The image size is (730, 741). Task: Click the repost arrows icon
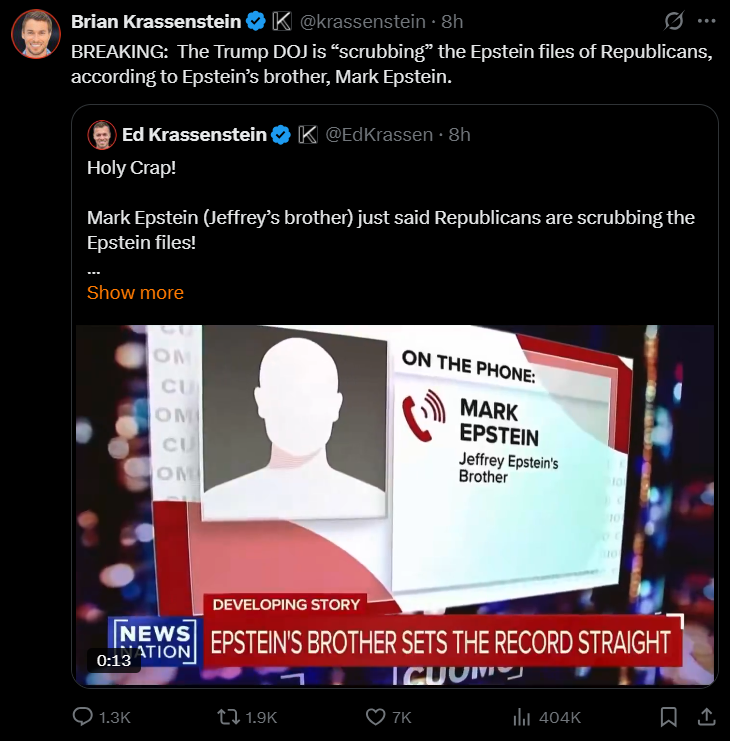(x=228, y=717)
